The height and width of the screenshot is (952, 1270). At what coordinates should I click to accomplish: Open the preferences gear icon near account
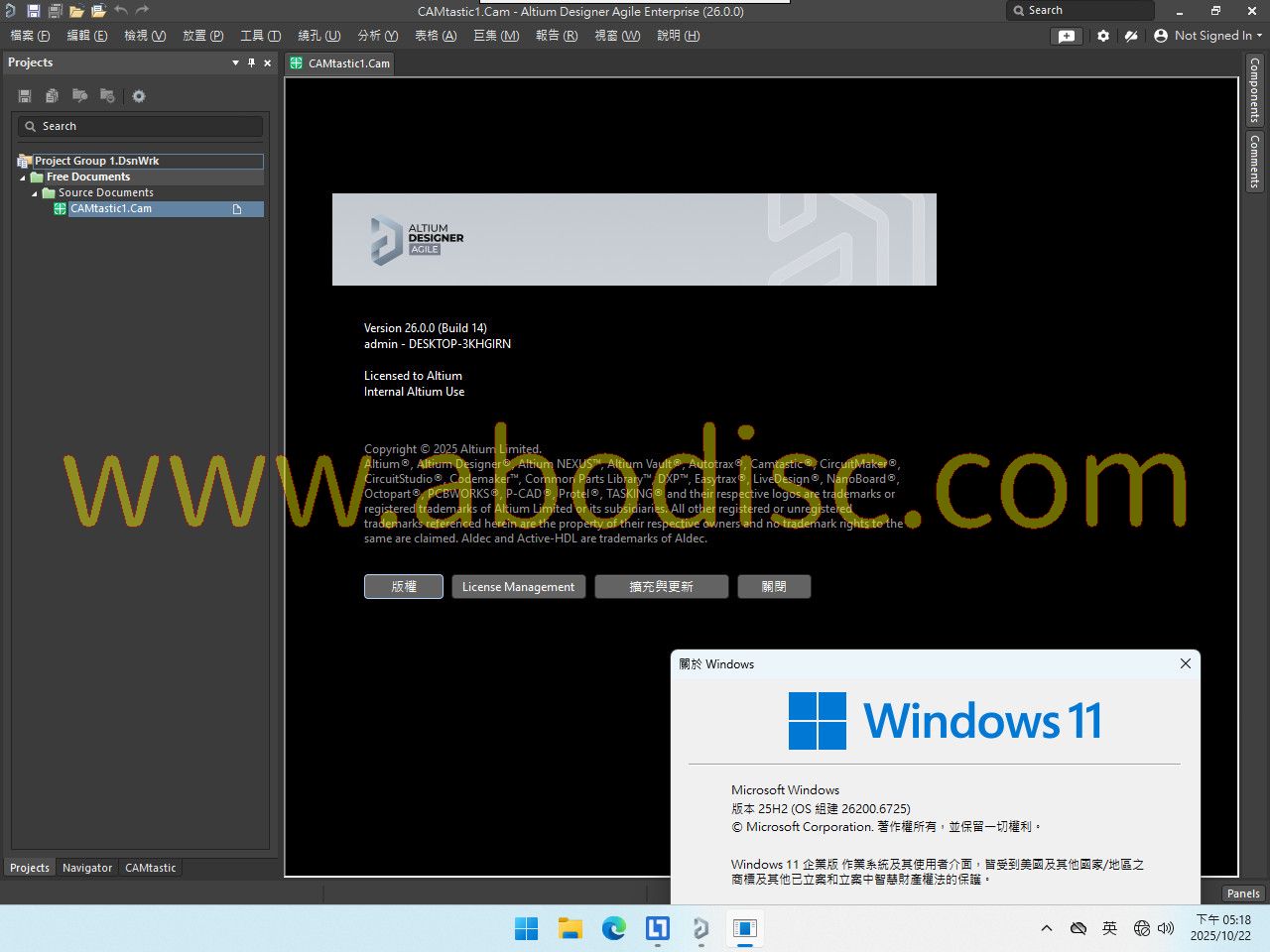[x=1103, y=36]
